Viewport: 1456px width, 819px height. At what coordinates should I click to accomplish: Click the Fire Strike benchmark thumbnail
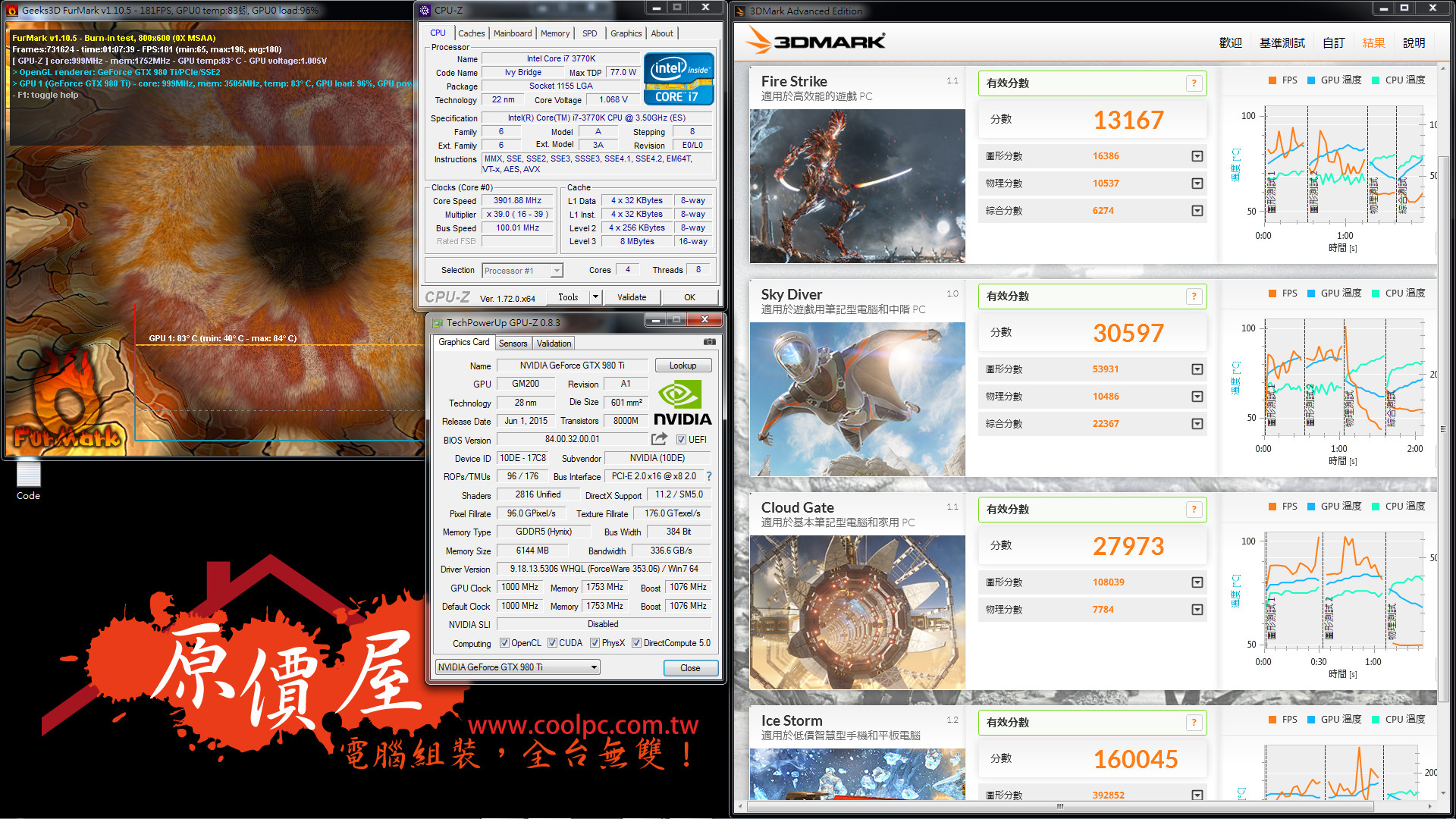pyautogui.click(x=857, y=187)
